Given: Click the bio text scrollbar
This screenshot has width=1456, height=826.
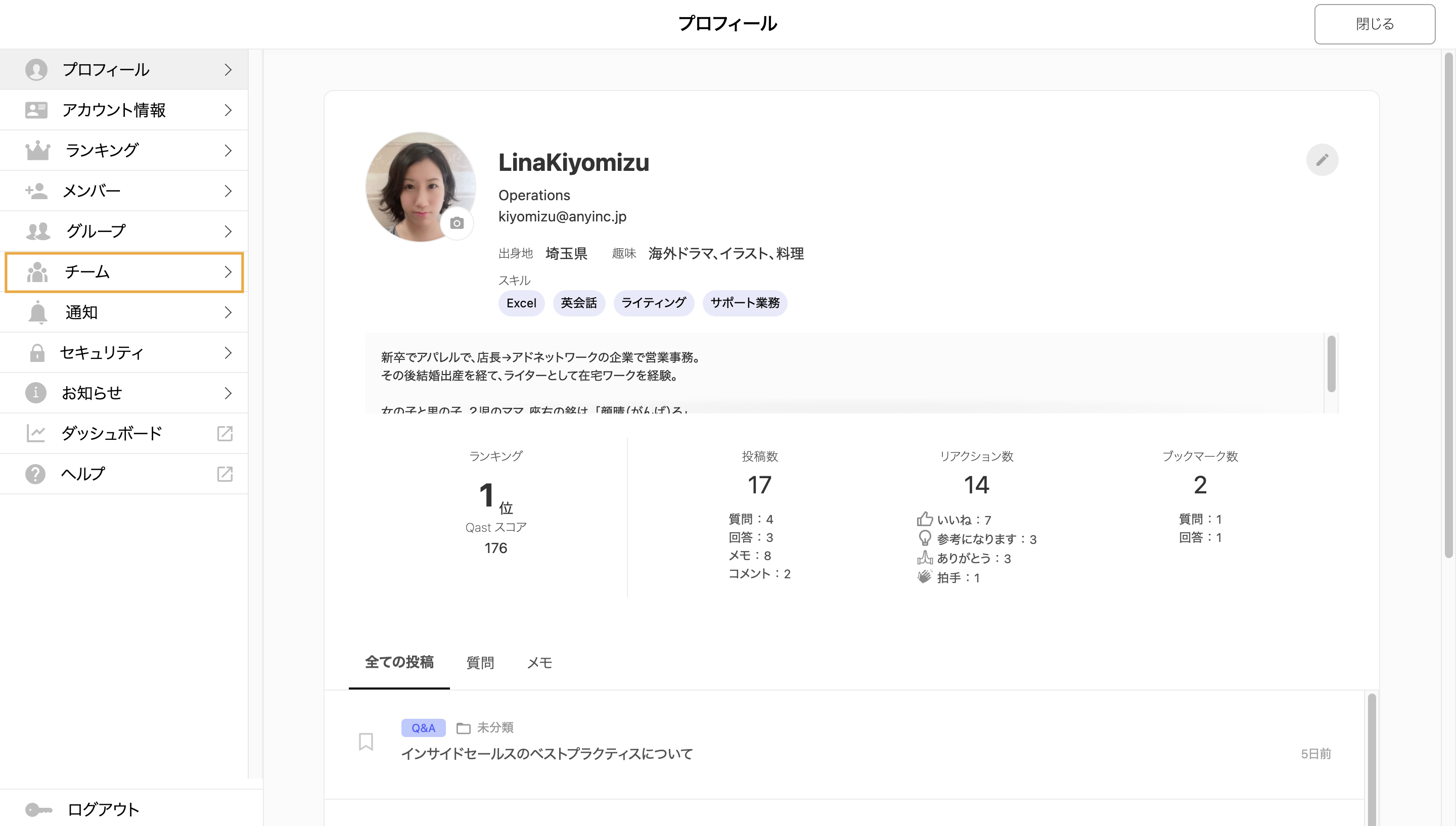Looking at the screenshot, I should (x=1331, y=363).
